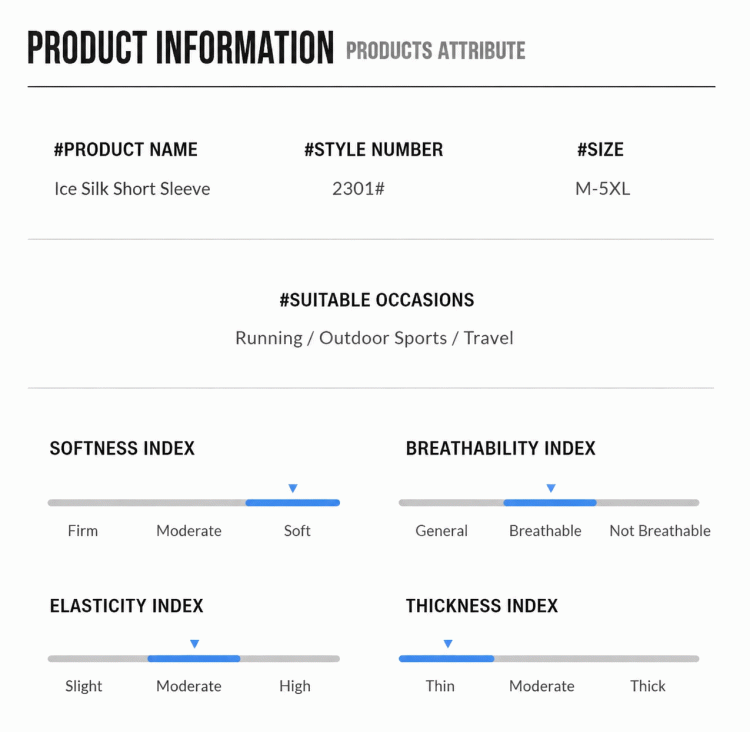Image resolution: width=750 pixels, height=732 pixels.
Task: Click the Product Information heading
Action: (180, 47)
